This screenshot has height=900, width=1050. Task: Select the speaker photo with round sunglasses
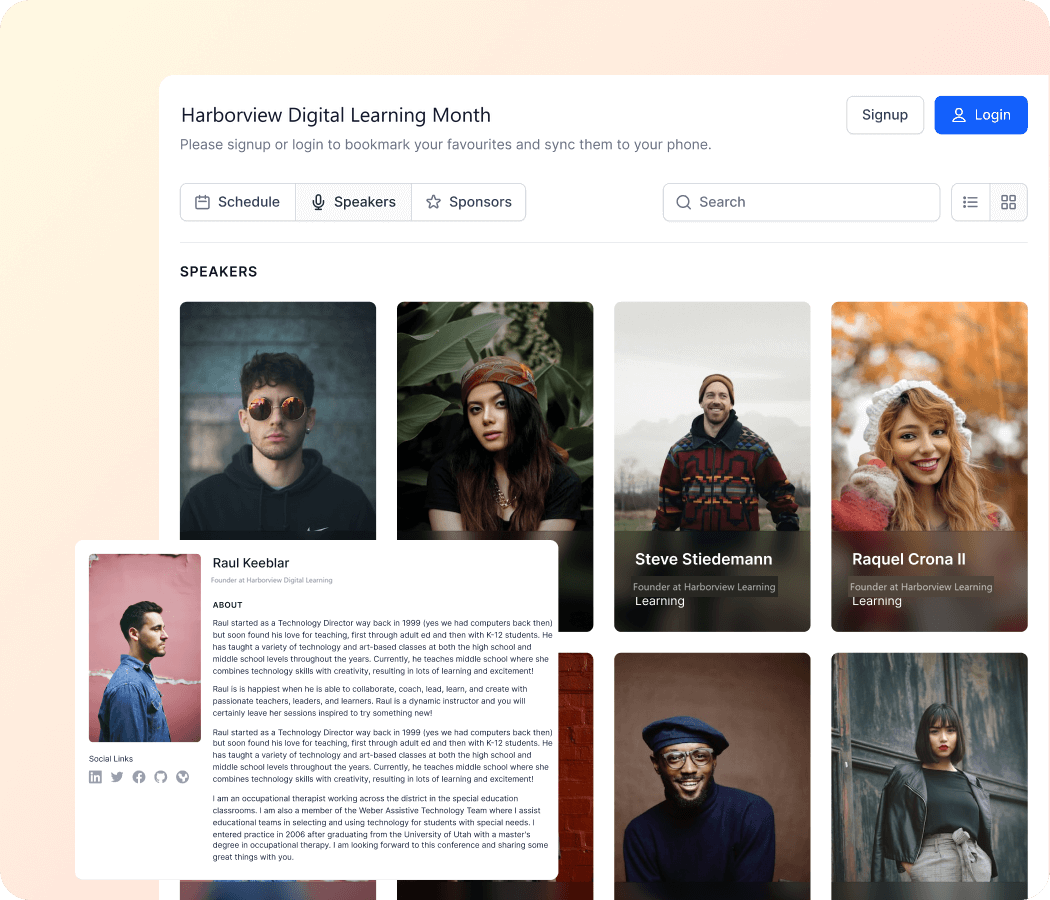pyautogui.click(x=278, y=421)
